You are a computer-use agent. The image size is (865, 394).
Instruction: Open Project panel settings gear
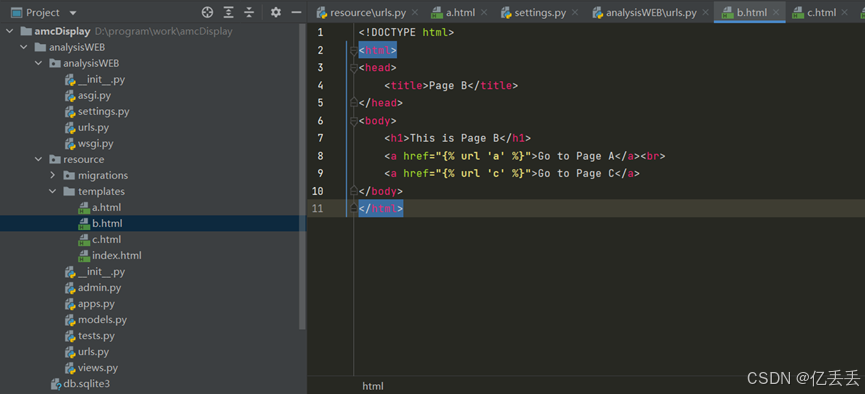[x=276, y=12]
